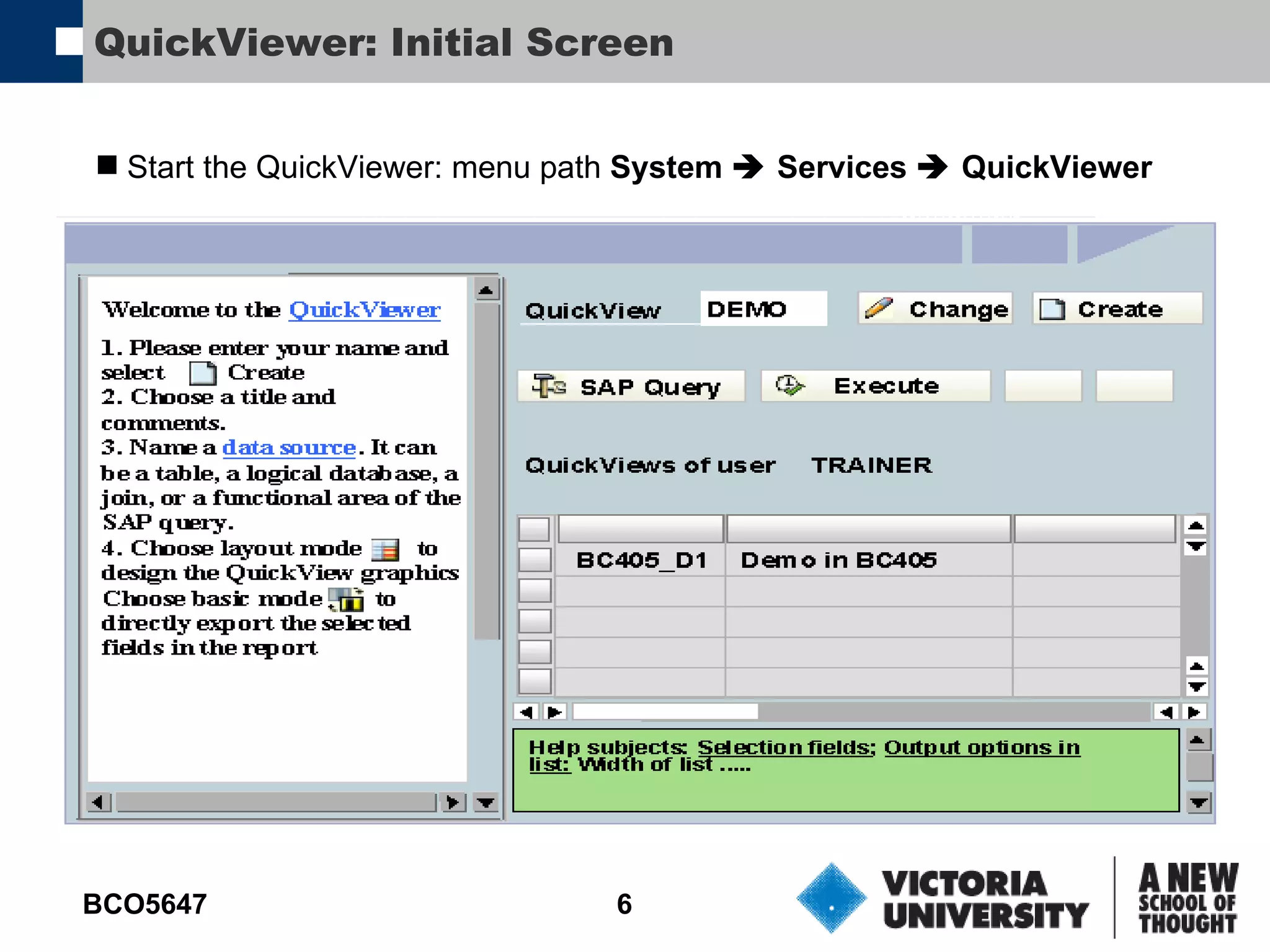This screenshot has height=952, width=1270.
Task: Click the table horizontal scrollbar thumb
Action: pyautogui.click(x=665, y=712)
